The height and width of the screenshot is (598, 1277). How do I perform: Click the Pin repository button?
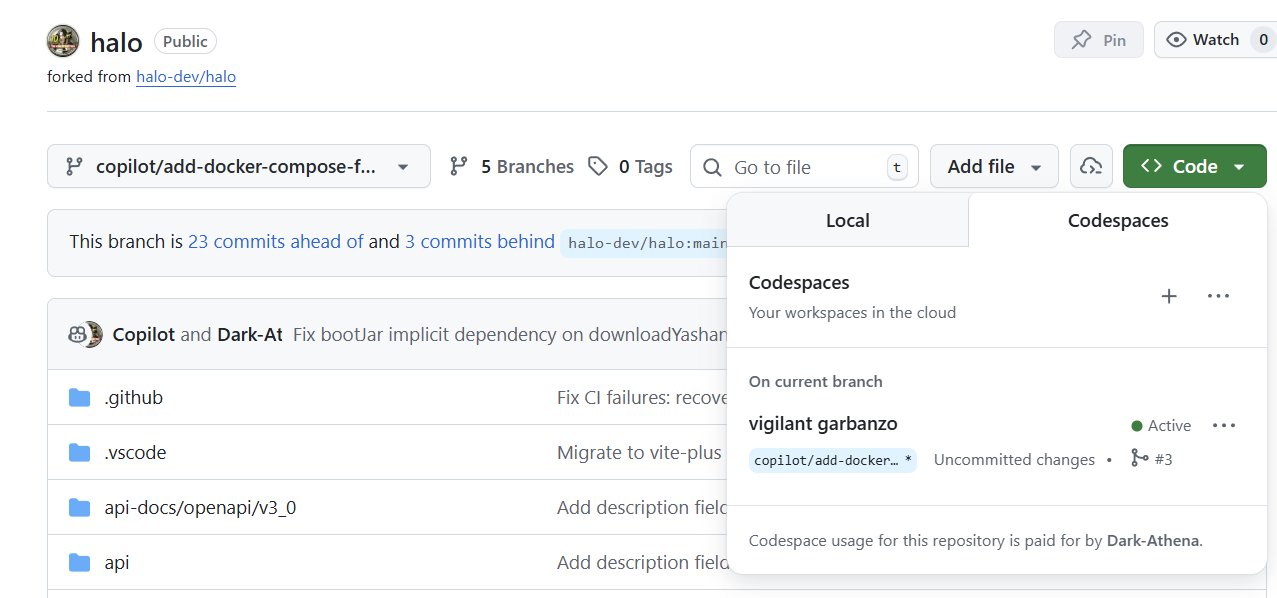coord(1098,40)
